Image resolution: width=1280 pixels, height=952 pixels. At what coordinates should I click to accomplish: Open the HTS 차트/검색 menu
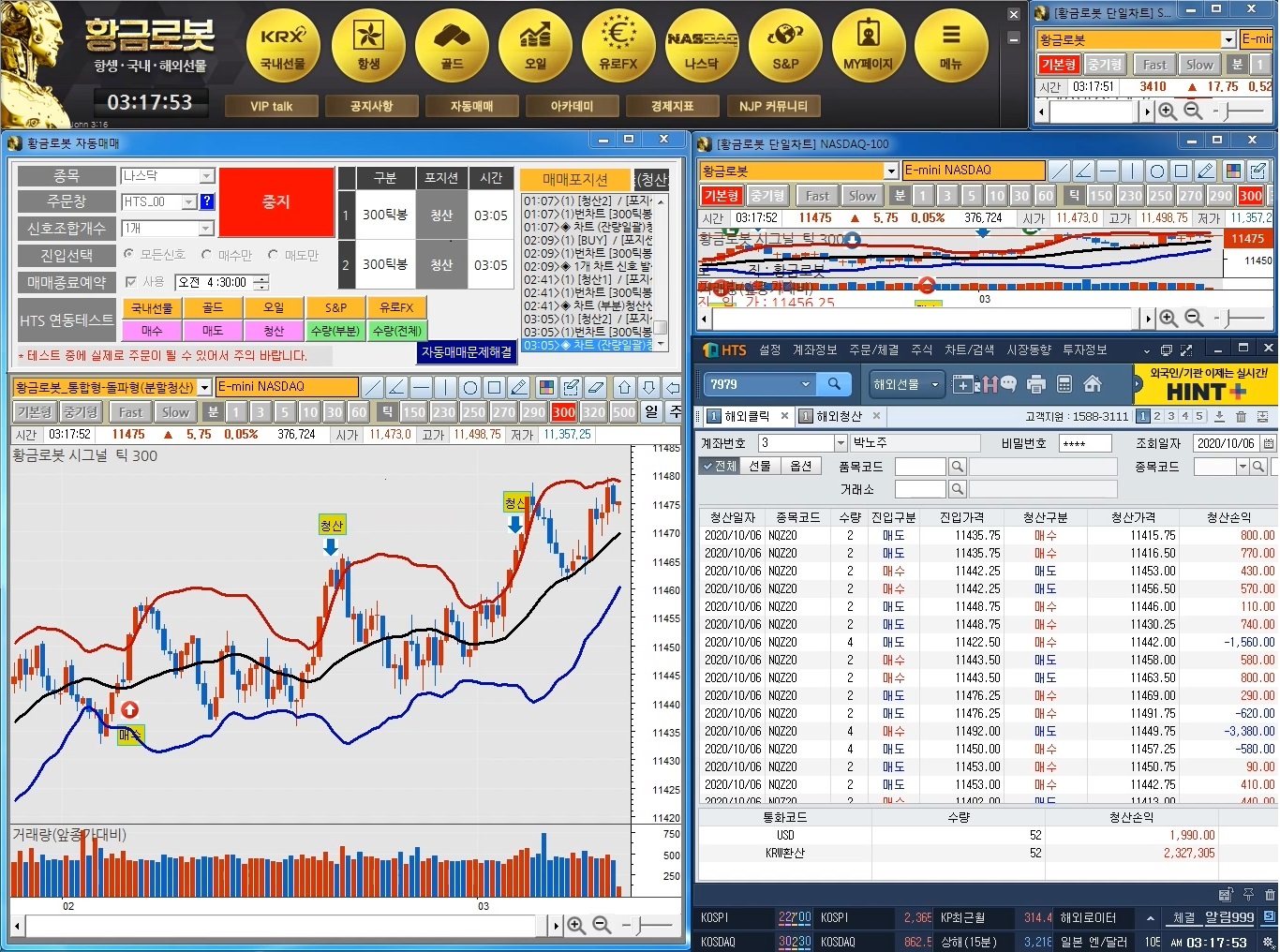point(969,350)
